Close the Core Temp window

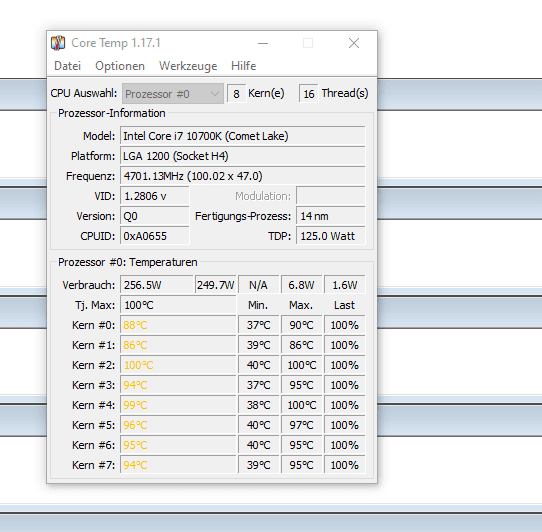(354, 43)
